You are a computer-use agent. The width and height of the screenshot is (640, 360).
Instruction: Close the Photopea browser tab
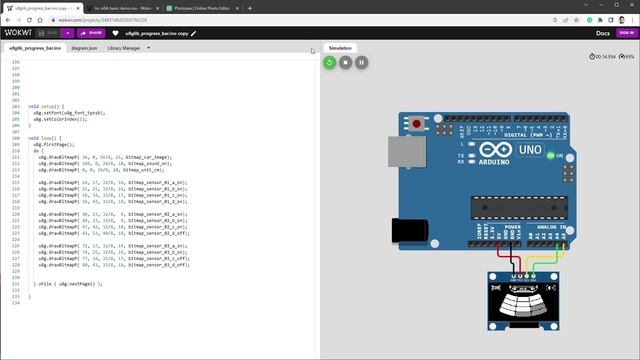(237, 8)
